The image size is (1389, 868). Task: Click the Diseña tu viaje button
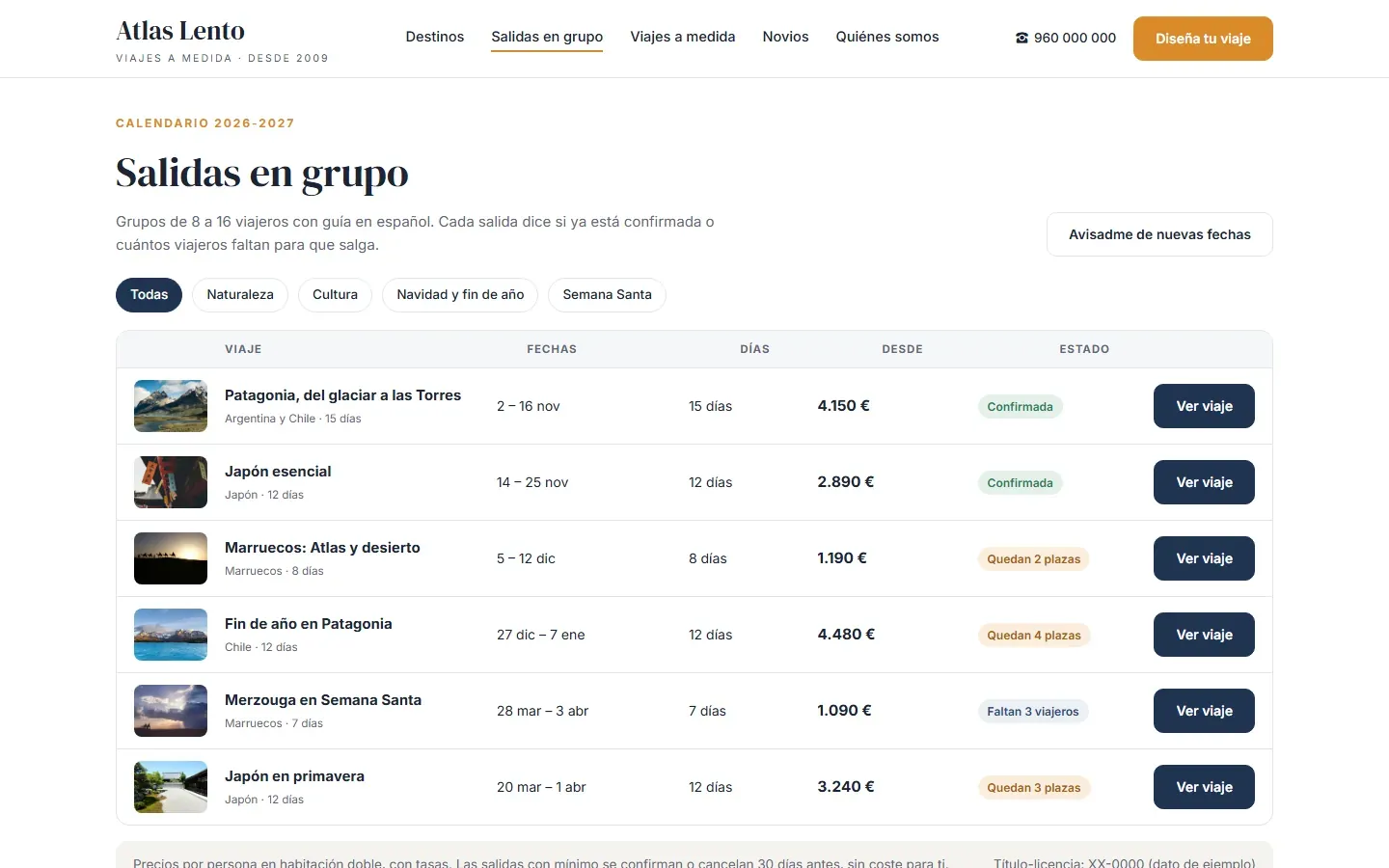tap(1203, 39)
